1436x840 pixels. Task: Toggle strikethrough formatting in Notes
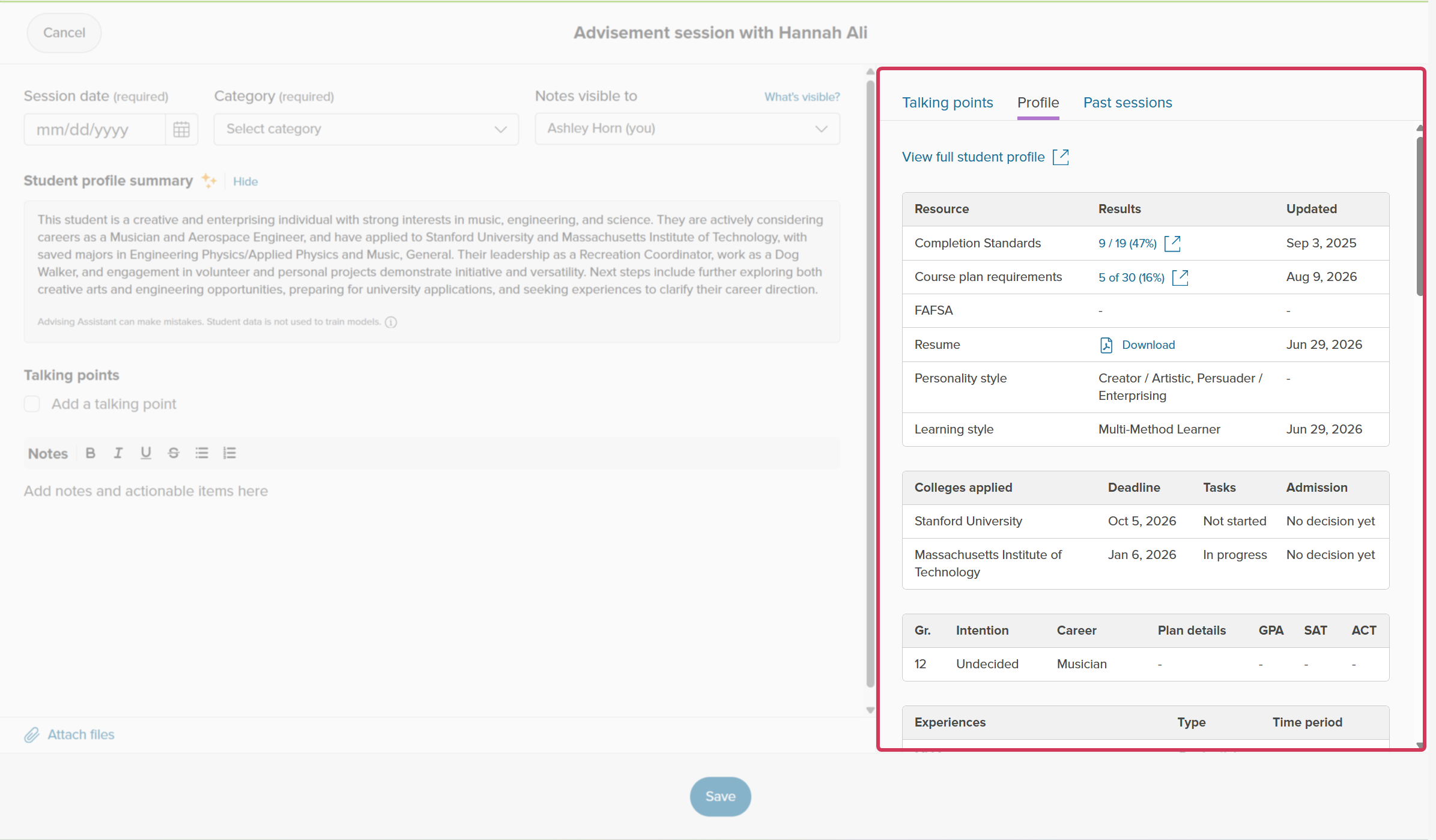click(174, 453)
